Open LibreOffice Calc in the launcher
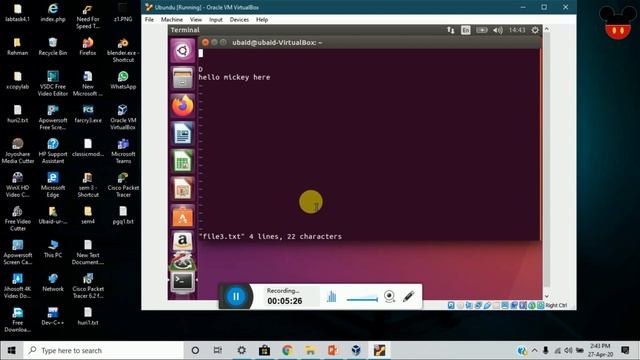640x360 pixels. [182, 161]
